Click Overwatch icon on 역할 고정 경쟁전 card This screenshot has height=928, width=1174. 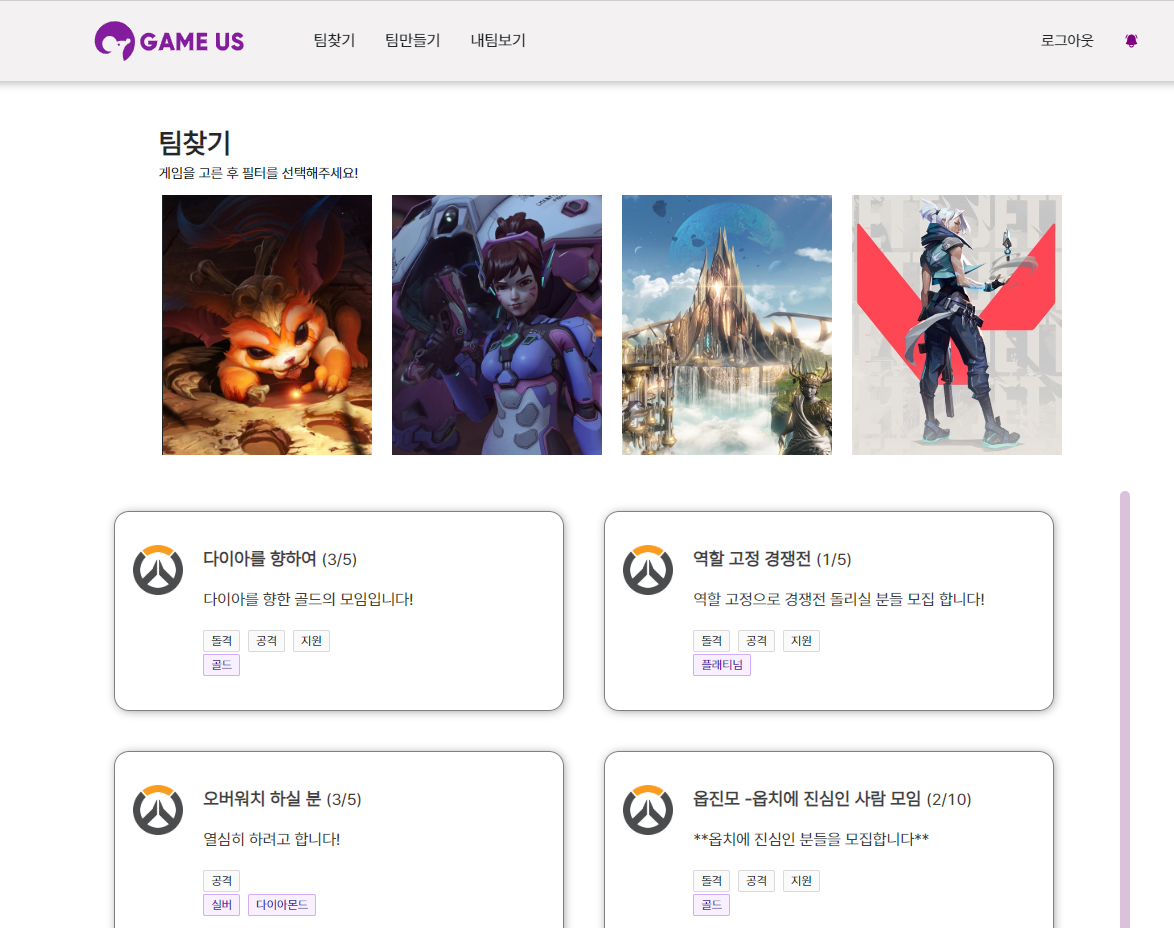click(x=648, y=570)
